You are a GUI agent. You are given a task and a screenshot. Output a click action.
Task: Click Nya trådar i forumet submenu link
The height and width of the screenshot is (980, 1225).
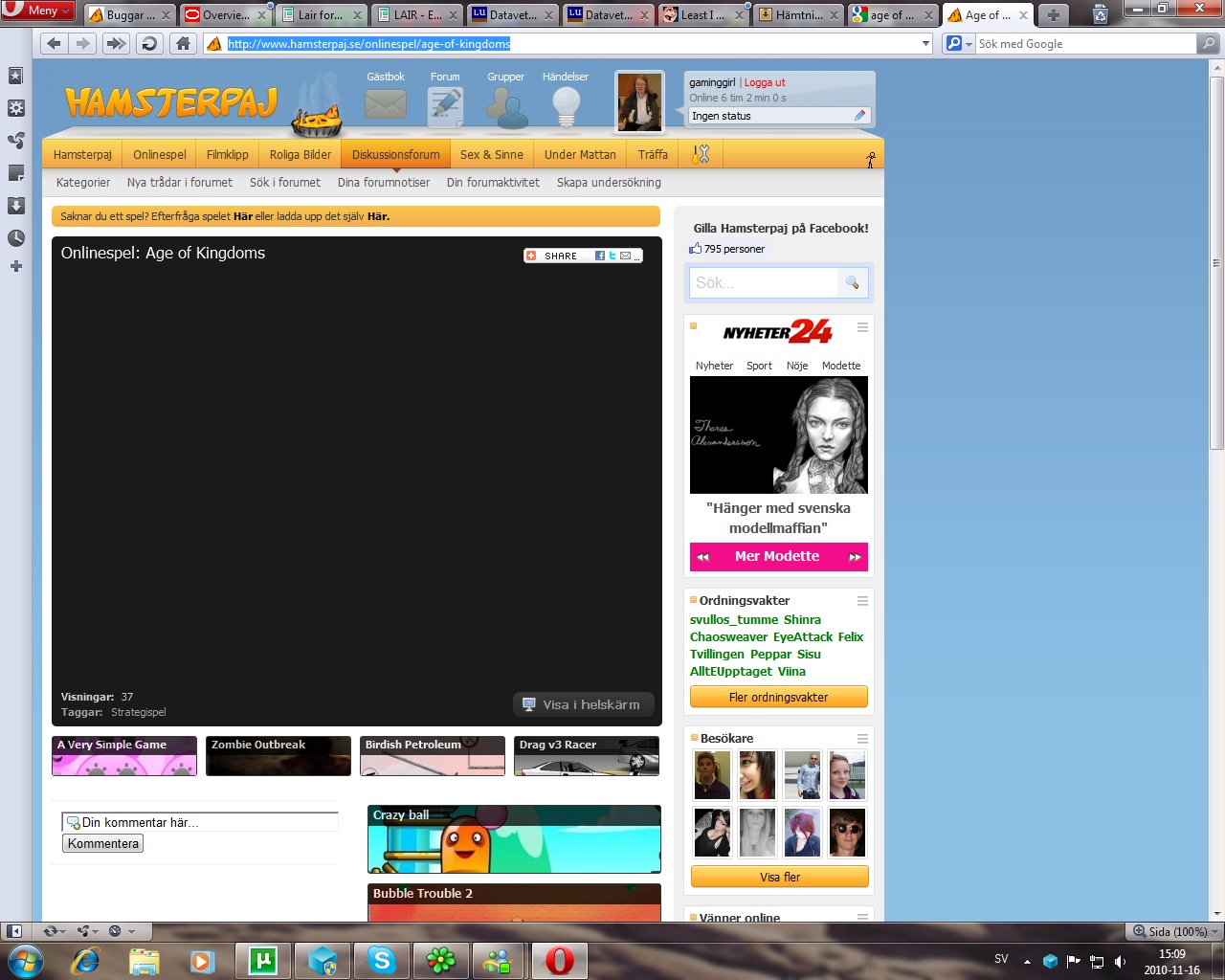180,182
